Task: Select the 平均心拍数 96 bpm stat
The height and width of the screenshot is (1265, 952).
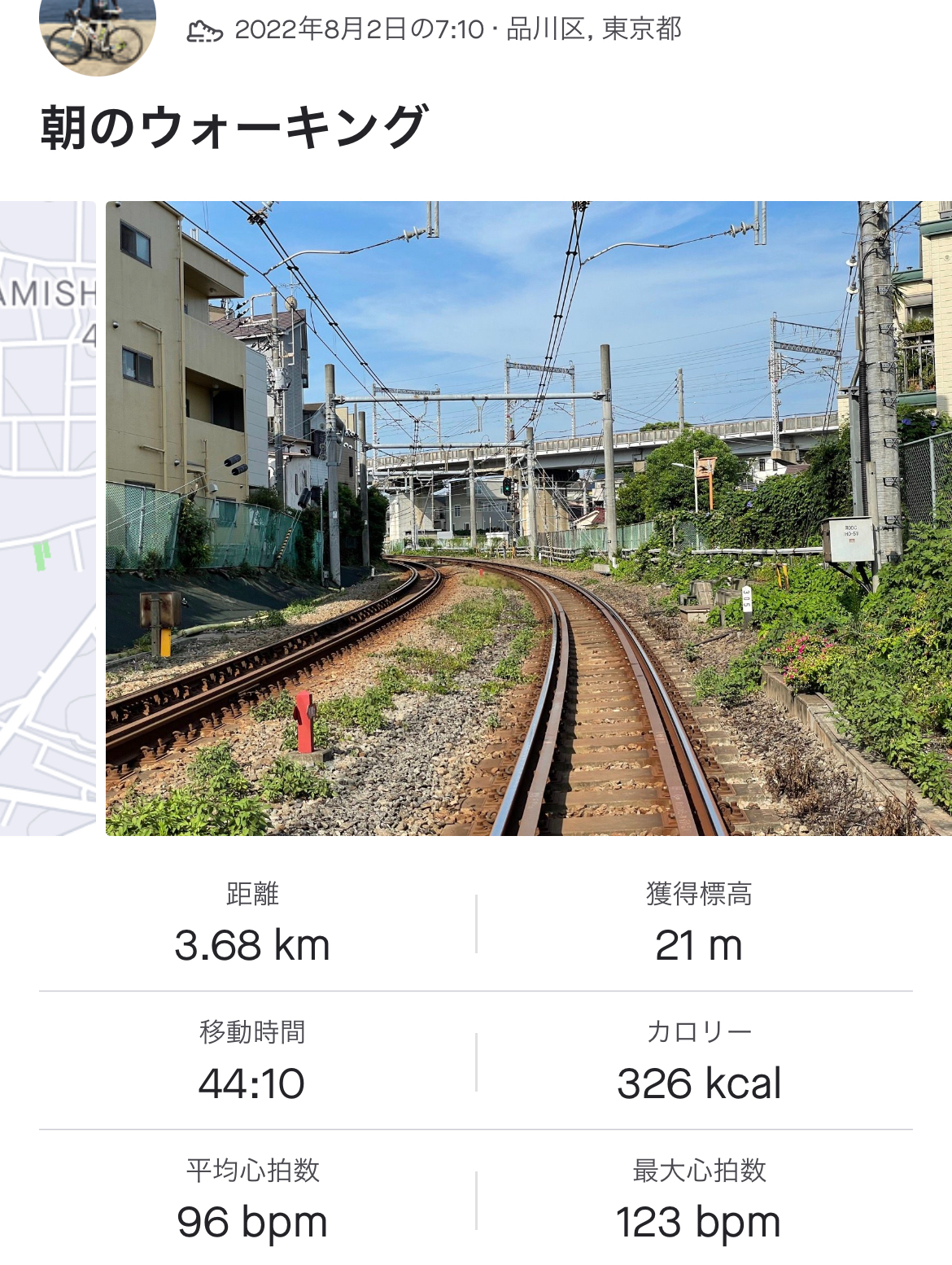Action: pos(252,1200)
